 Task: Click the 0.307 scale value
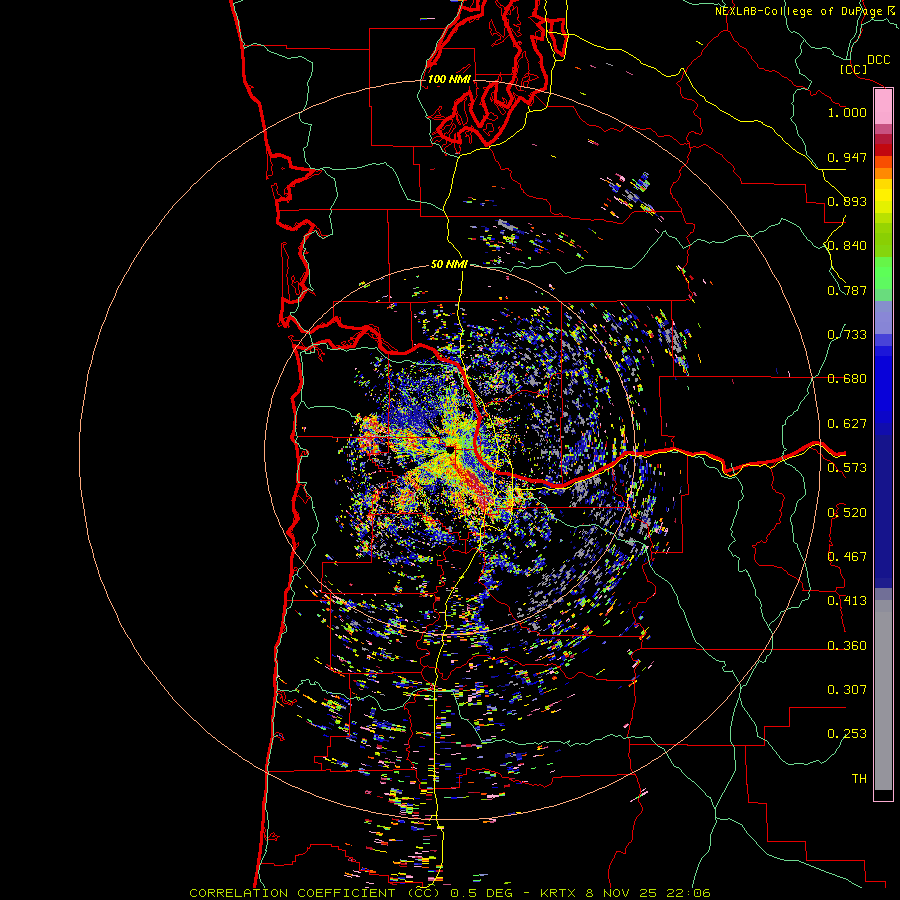(x=847, y=690)
